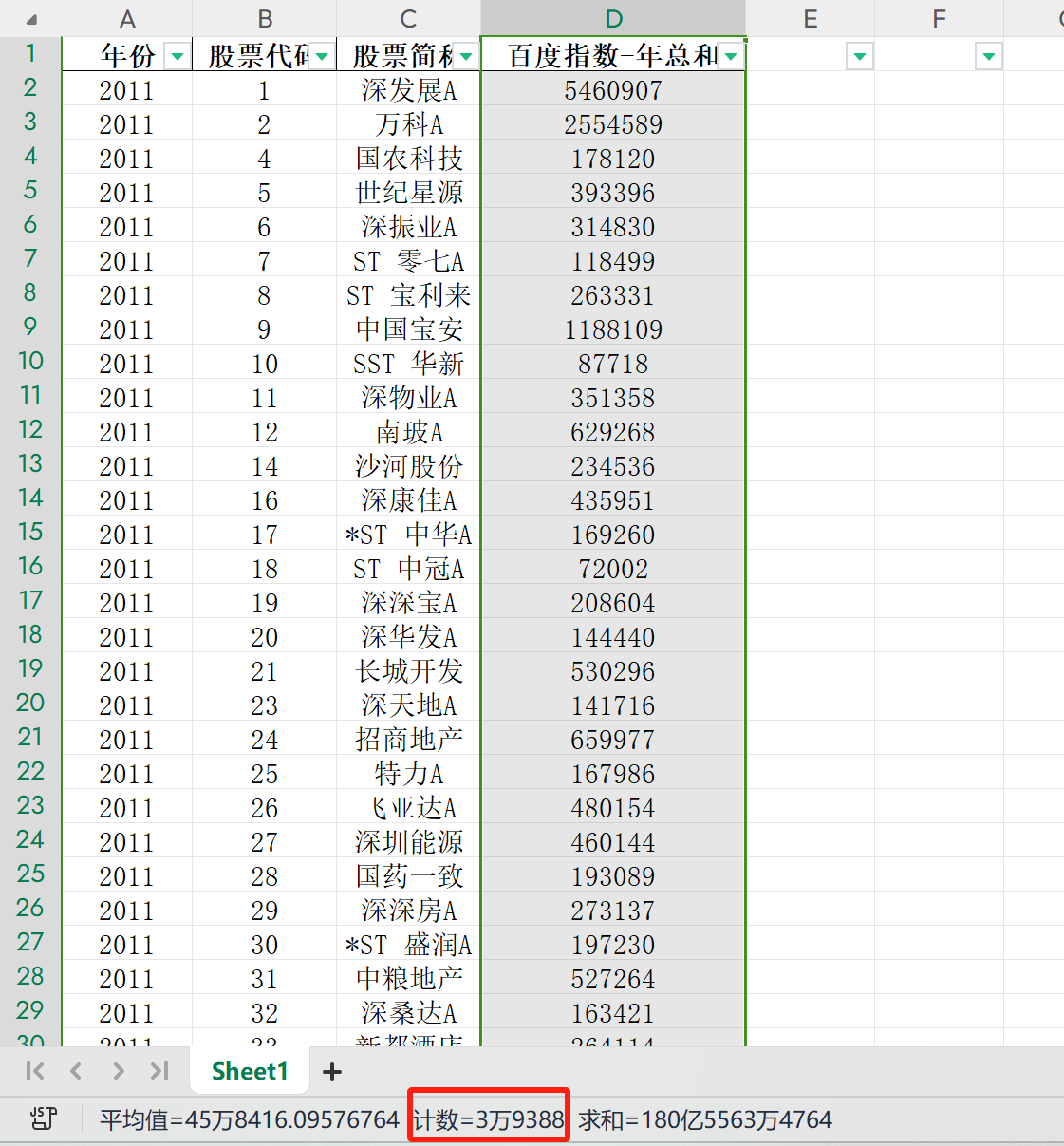Jump to last sheet navigation arrow
The image size is (1064, 1146).
click(x=159, y=1071)
